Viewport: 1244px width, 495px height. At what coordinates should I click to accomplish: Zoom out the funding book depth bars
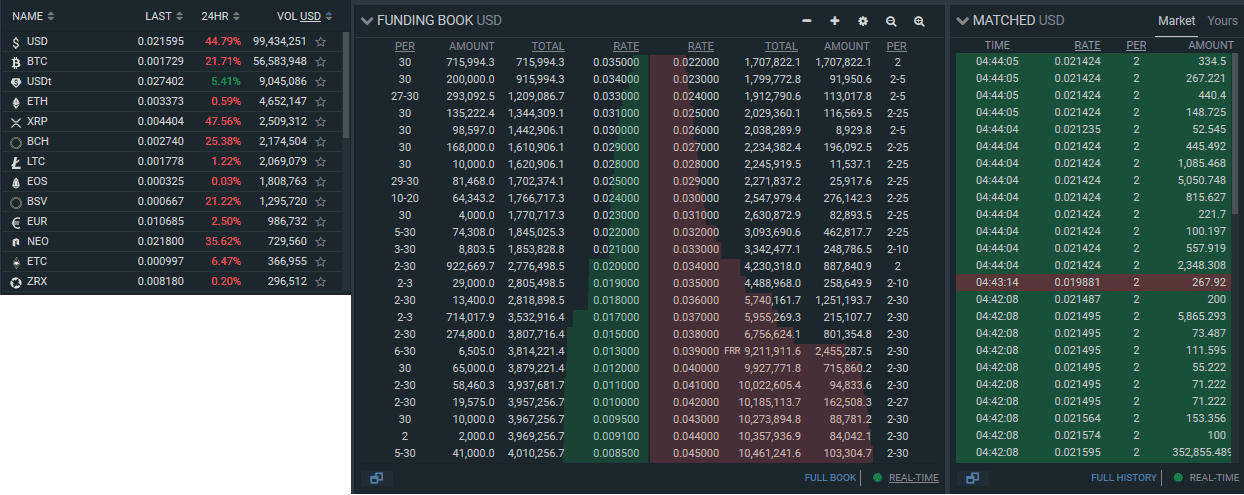[x=891, y=21]
